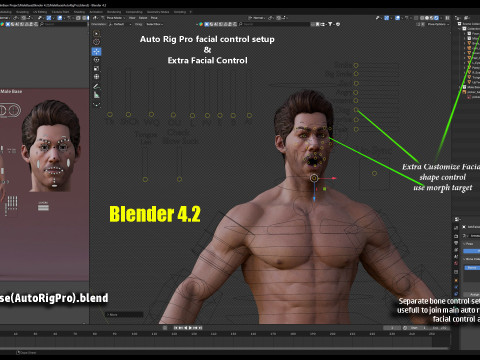Switch to the Compositing workspace tab
Screen dimensions: 480x360
(x=134, y=12)
